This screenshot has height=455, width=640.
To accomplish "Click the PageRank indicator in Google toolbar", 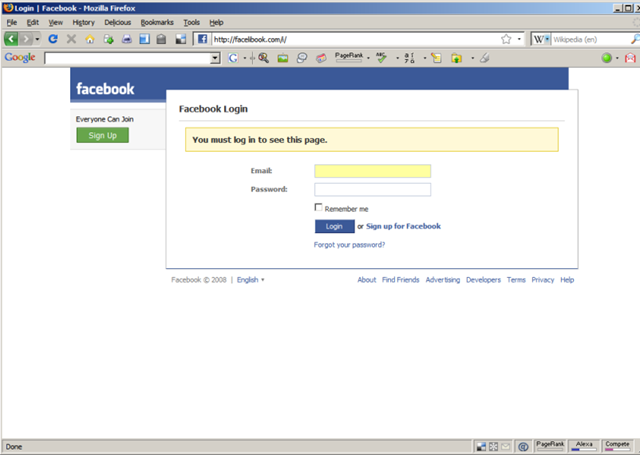I will (x=349, y=58).
